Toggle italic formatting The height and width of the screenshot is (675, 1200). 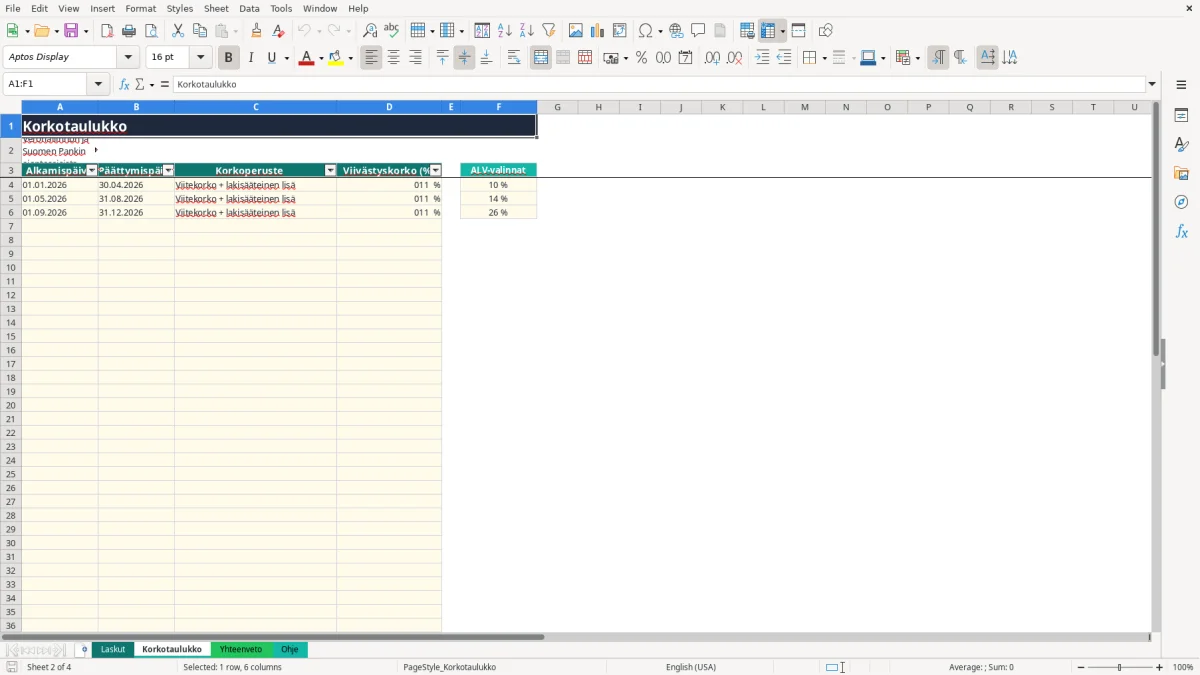point(251,58)
